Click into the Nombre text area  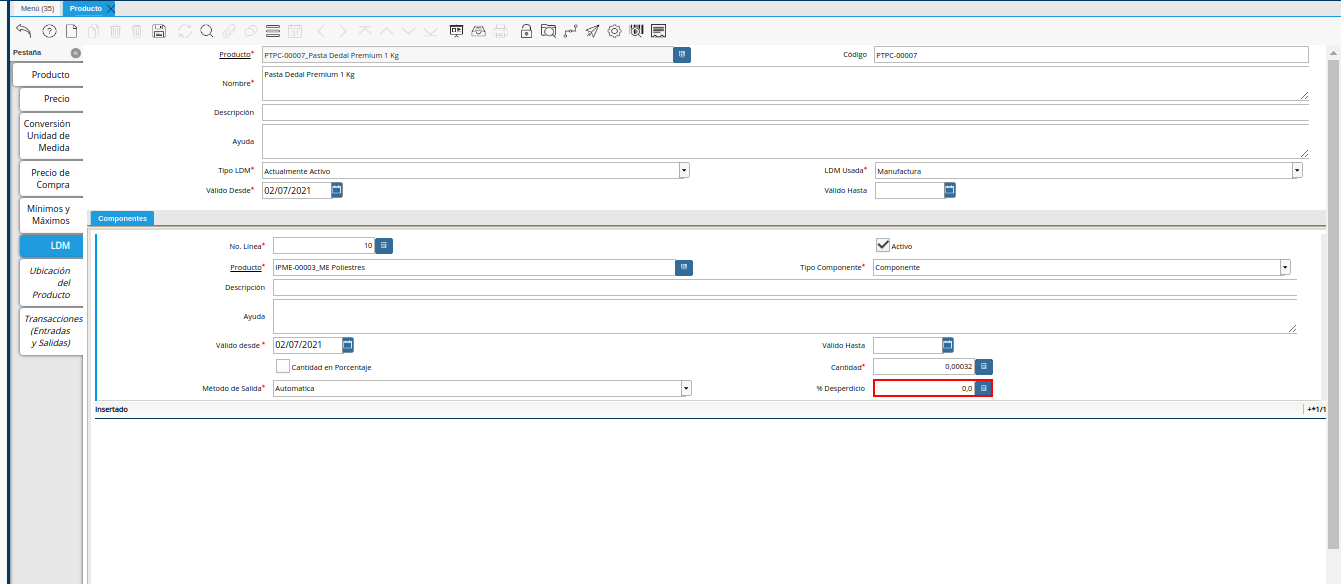(785, 84)
